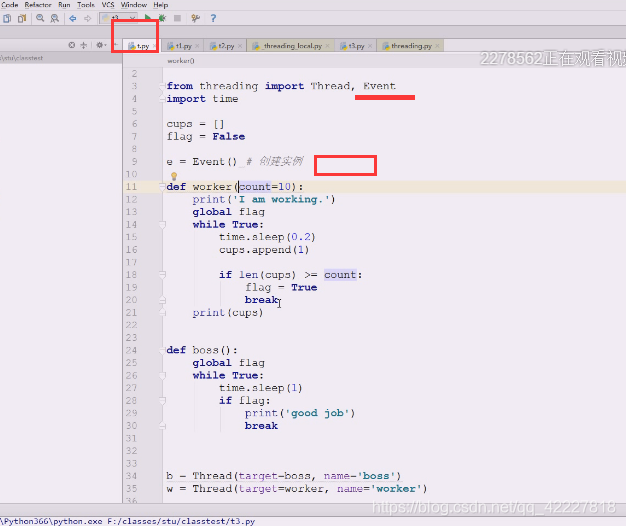This screenshot has width=626, height=526.
Task: Collapse while True fold marker on line 26
Action: [x=162, y=376]
